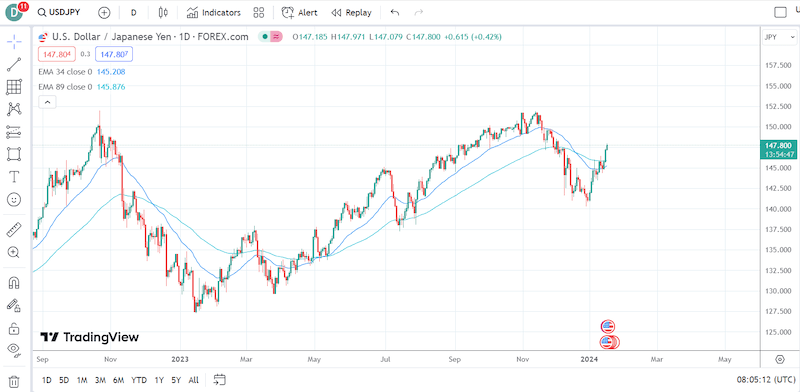Toggle lock all drawing tools
This screenshot has width=800, height=392.
(14, 328)
